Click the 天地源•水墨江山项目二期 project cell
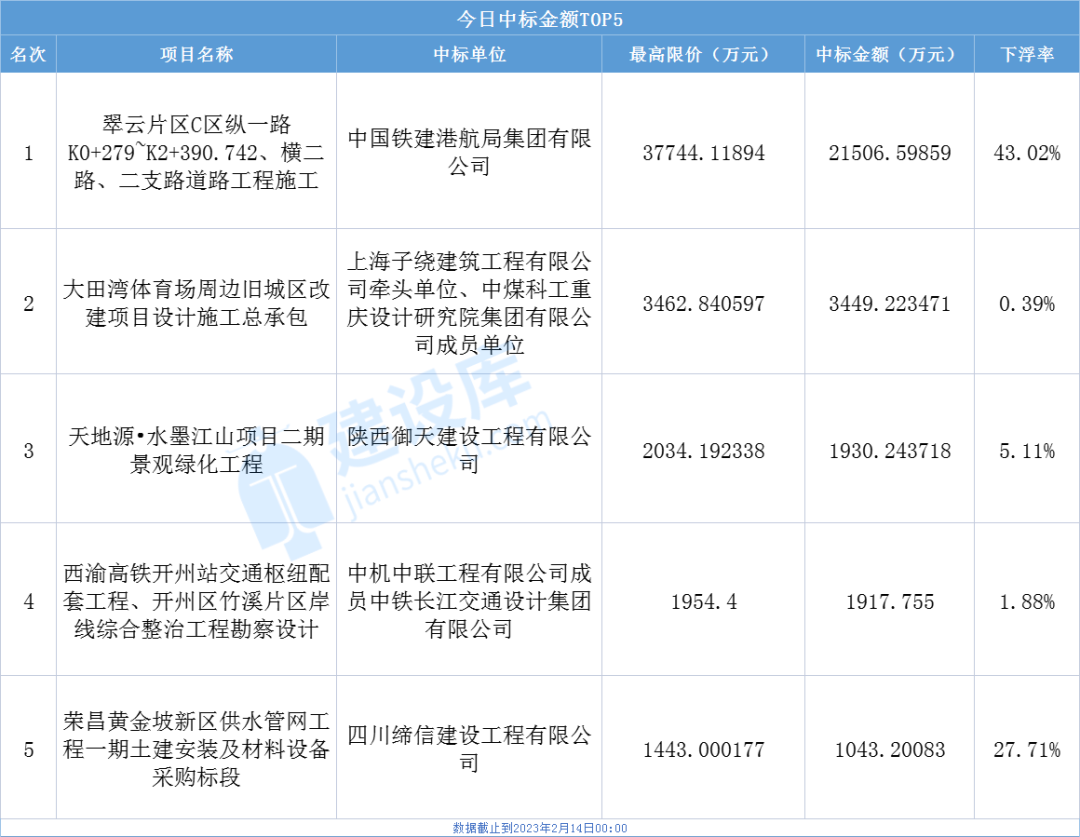Screen dimensions: 1080x837 pos(196,451)
